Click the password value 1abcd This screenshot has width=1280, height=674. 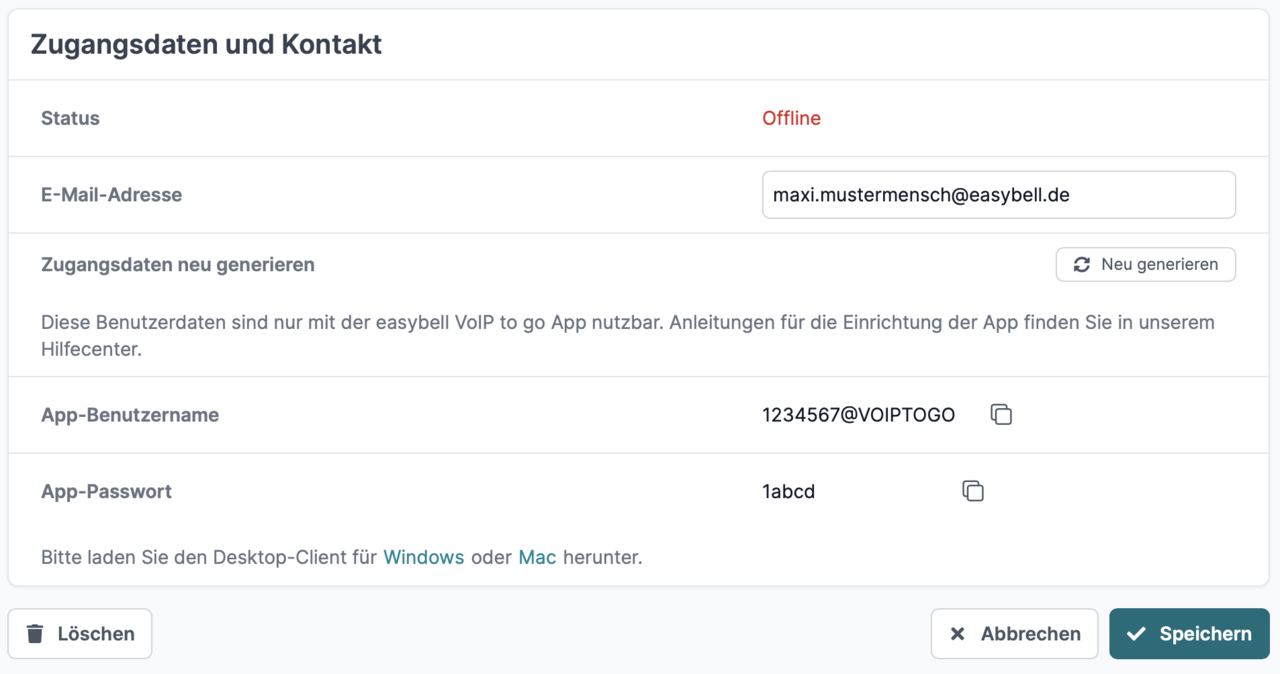pos(788,492)
